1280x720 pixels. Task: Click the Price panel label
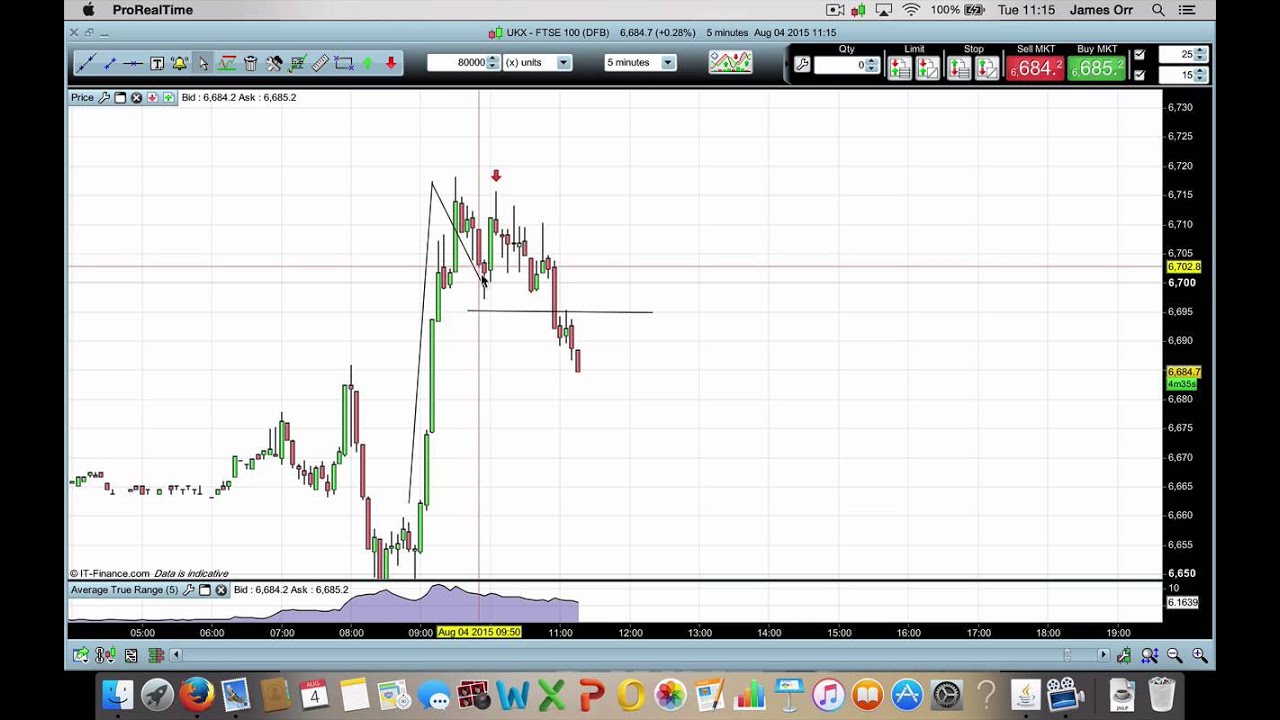coord(82,97)
